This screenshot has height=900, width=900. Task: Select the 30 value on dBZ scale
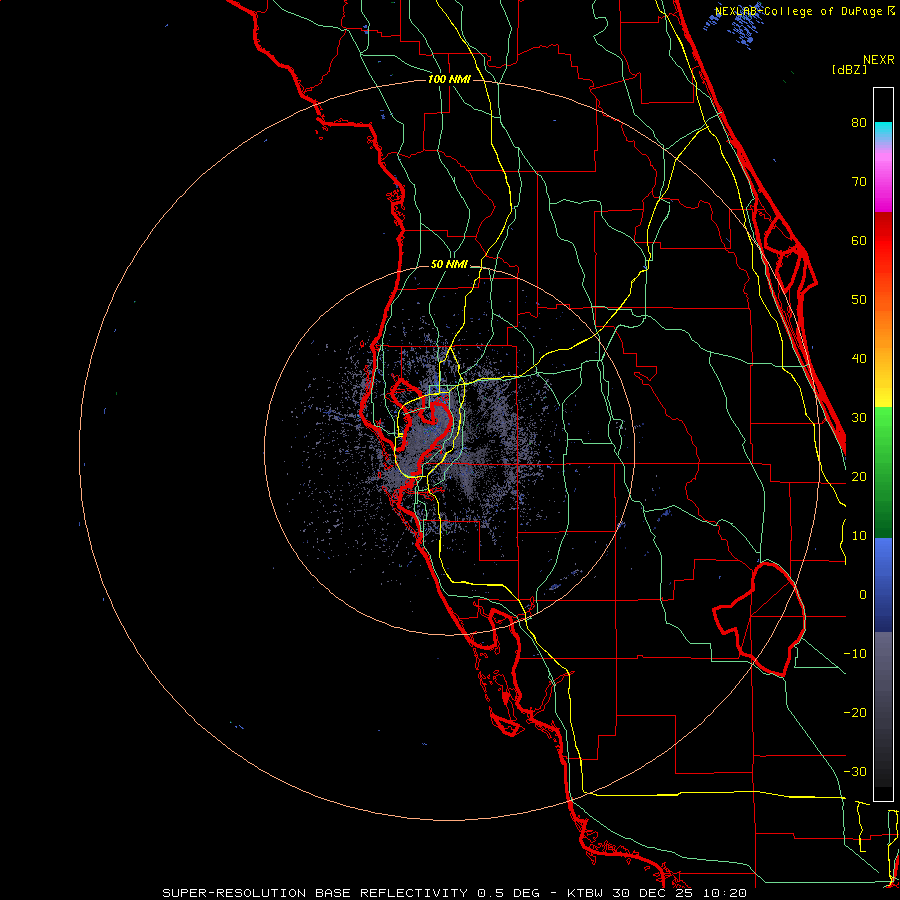pos(859,418)
